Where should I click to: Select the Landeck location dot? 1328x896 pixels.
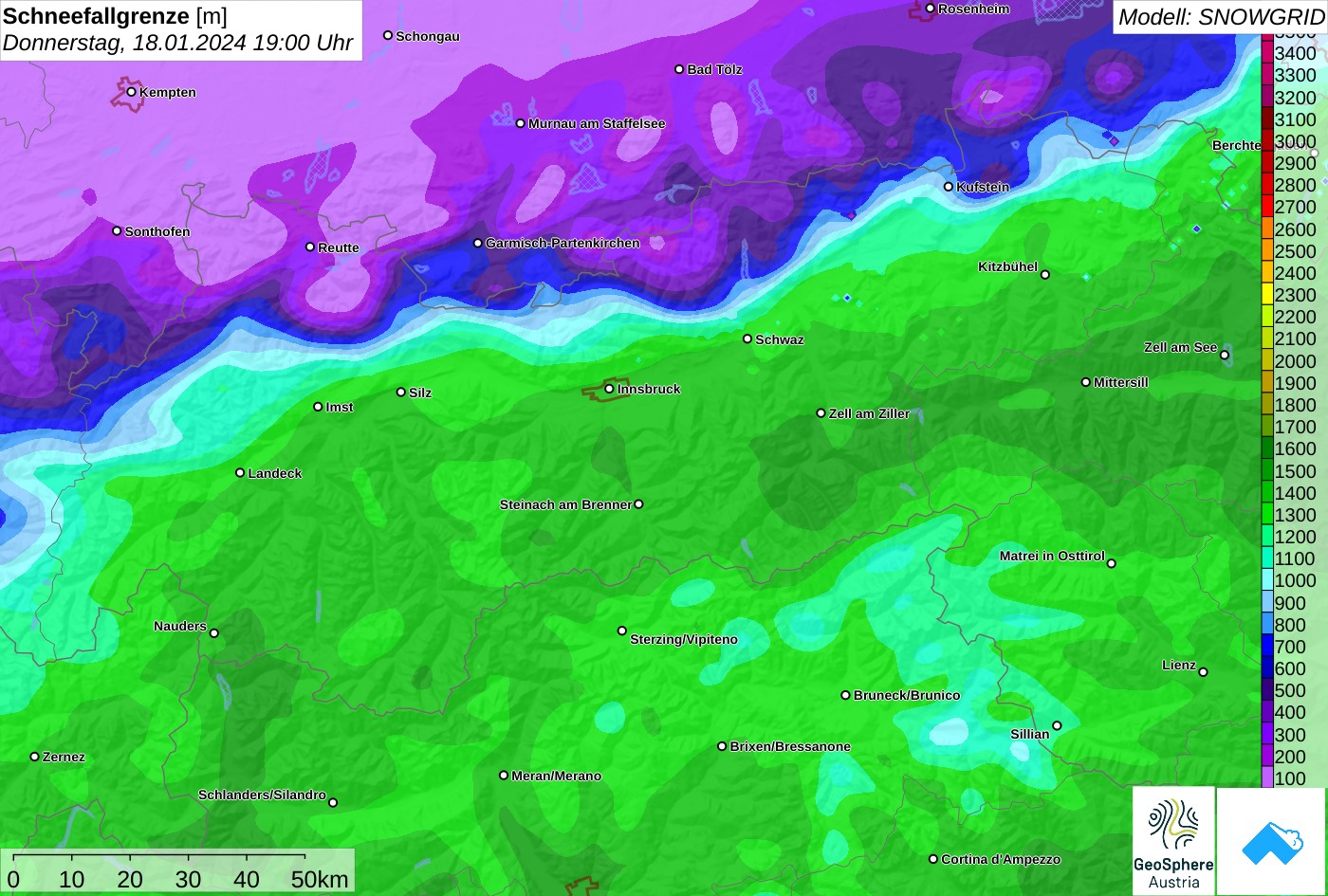coord(240,472)
